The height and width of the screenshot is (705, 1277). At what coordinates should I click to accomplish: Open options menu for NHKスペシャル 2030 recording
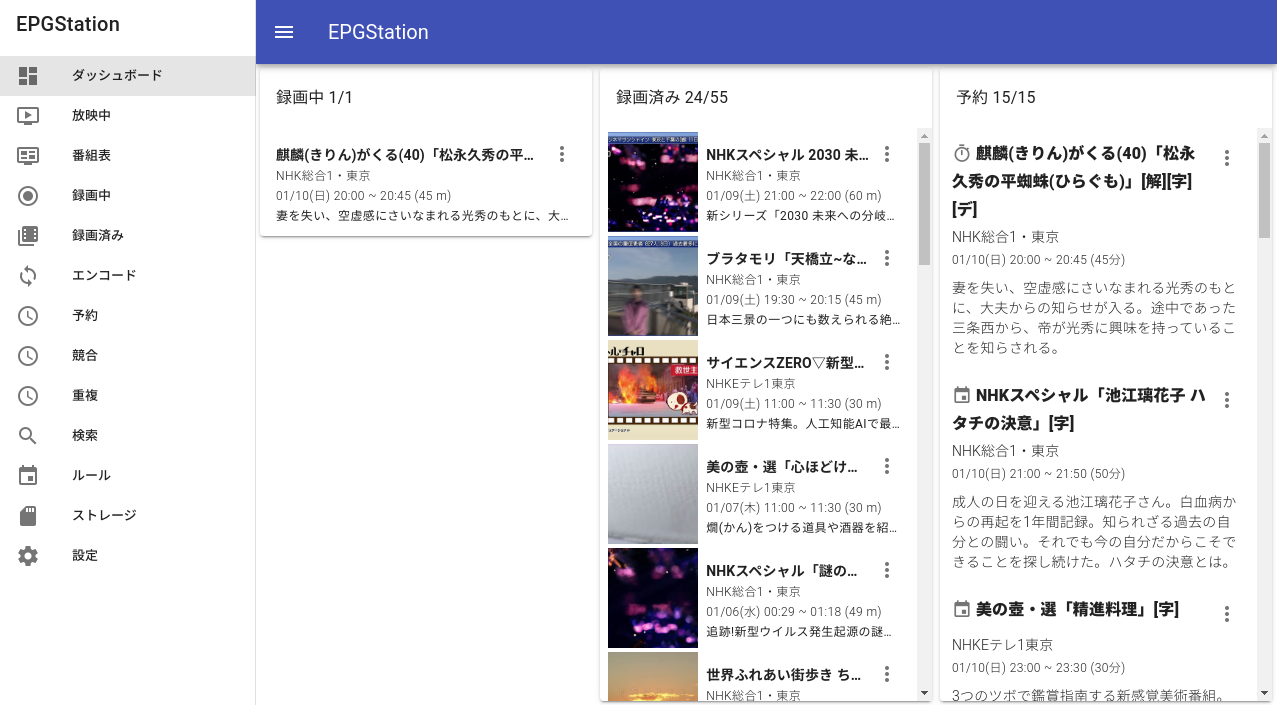coord(886,154)
